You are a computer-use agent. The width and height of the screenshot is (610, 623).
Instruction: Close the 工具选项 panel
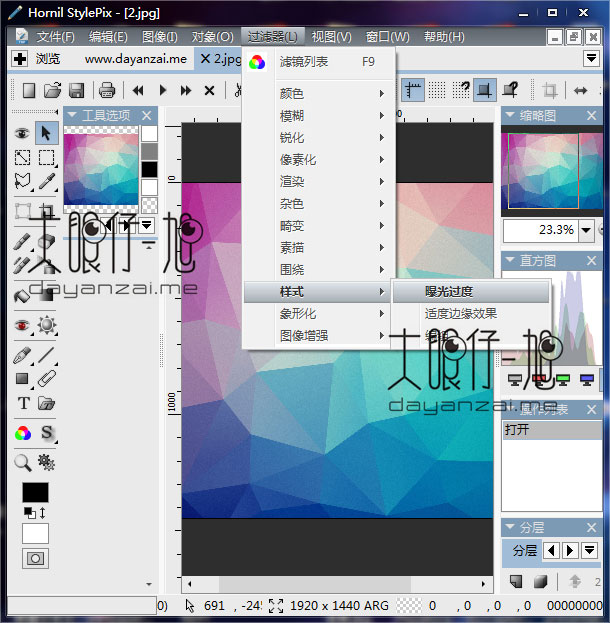click(x=147, y=116)
